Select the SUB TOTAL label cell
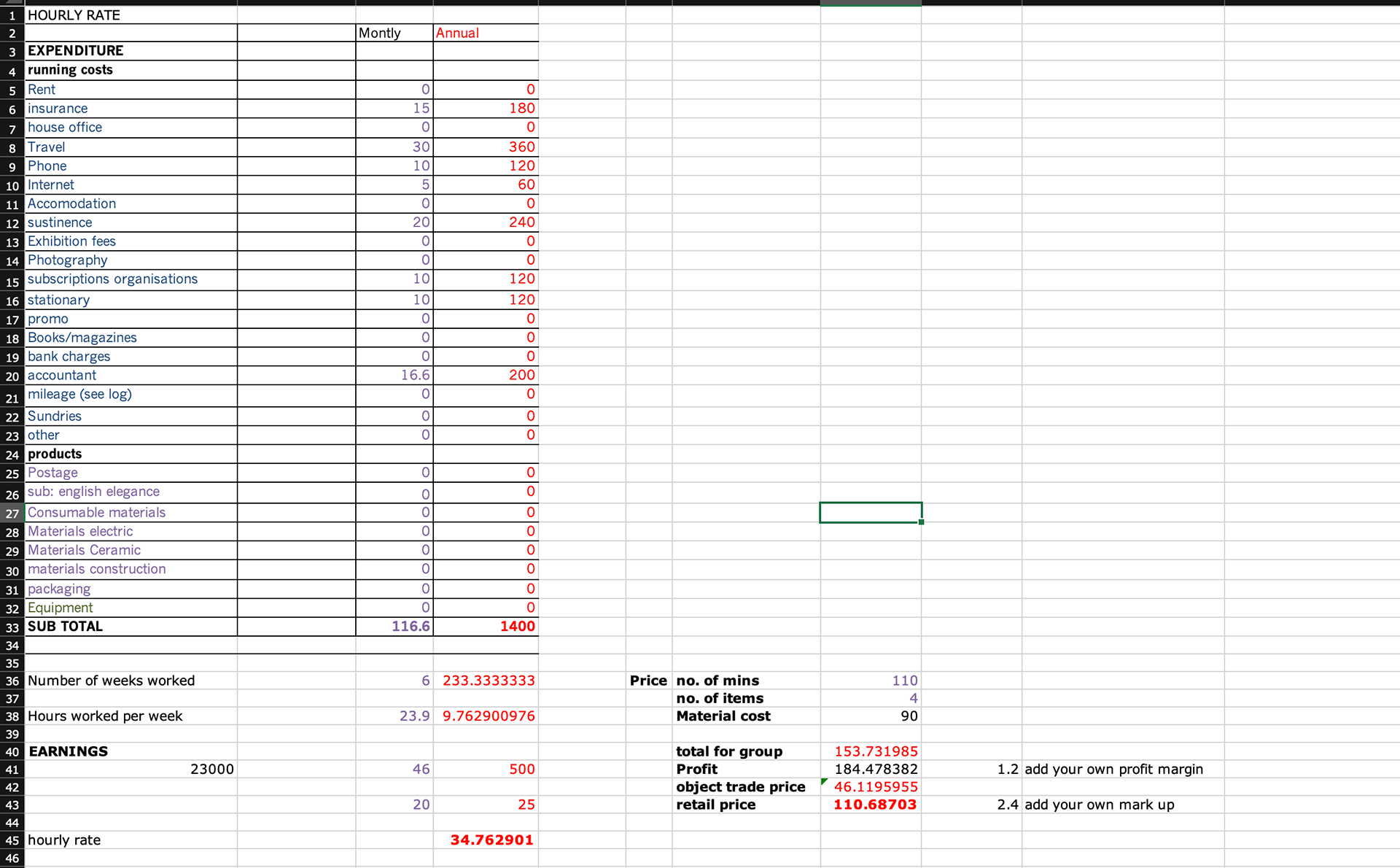This screenshot has width=1400, height=868. 131,627
